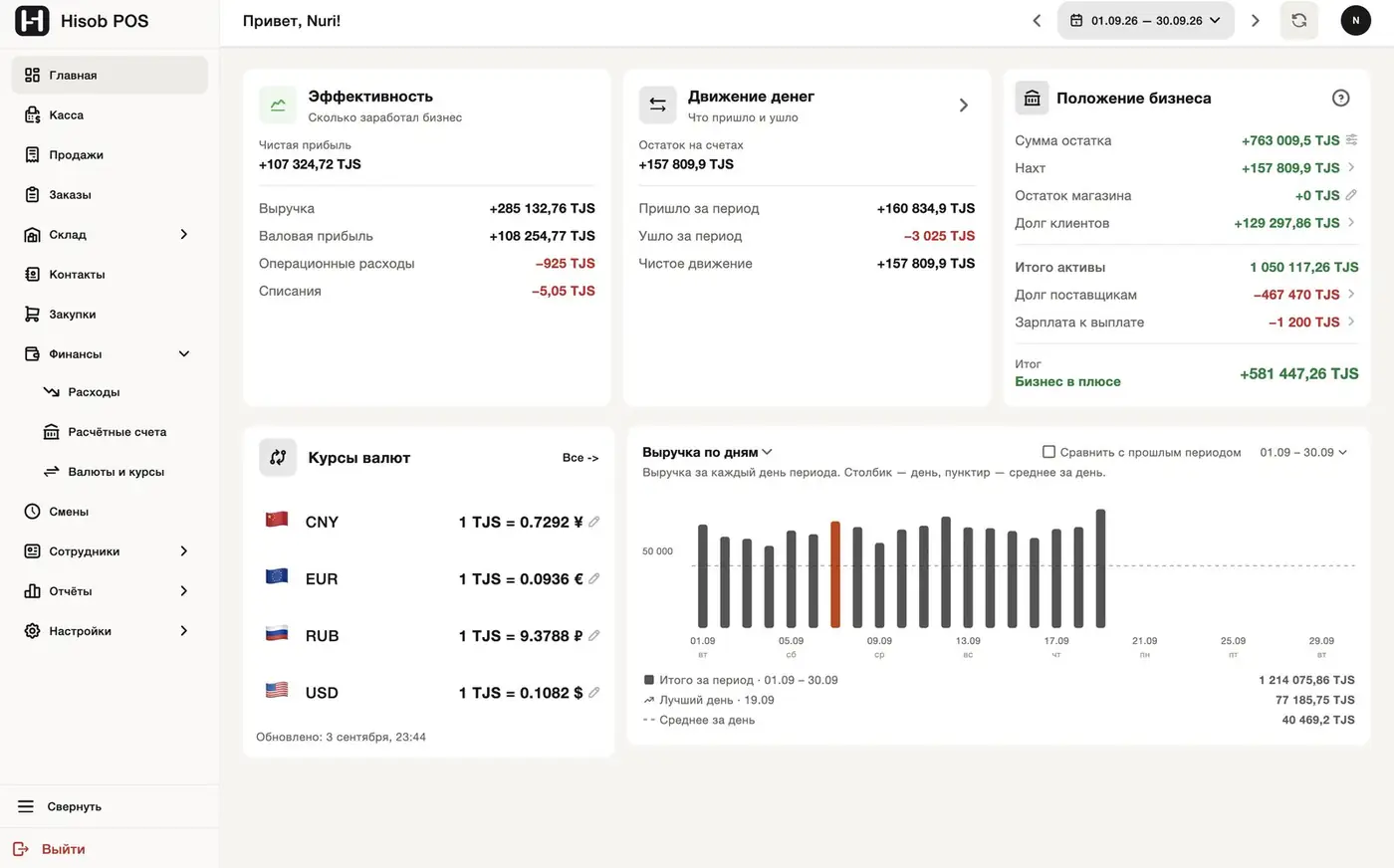
Task: Click the Положение бизнеса bank icon
Action: (x=1032, y=98)
